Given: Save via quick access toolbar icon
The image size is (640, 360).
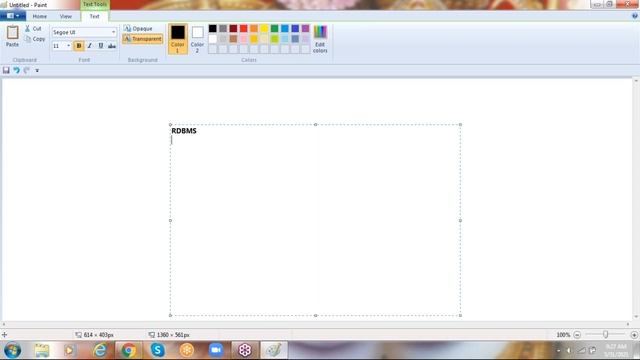Looking at the screenshot, I should [6, 70].
